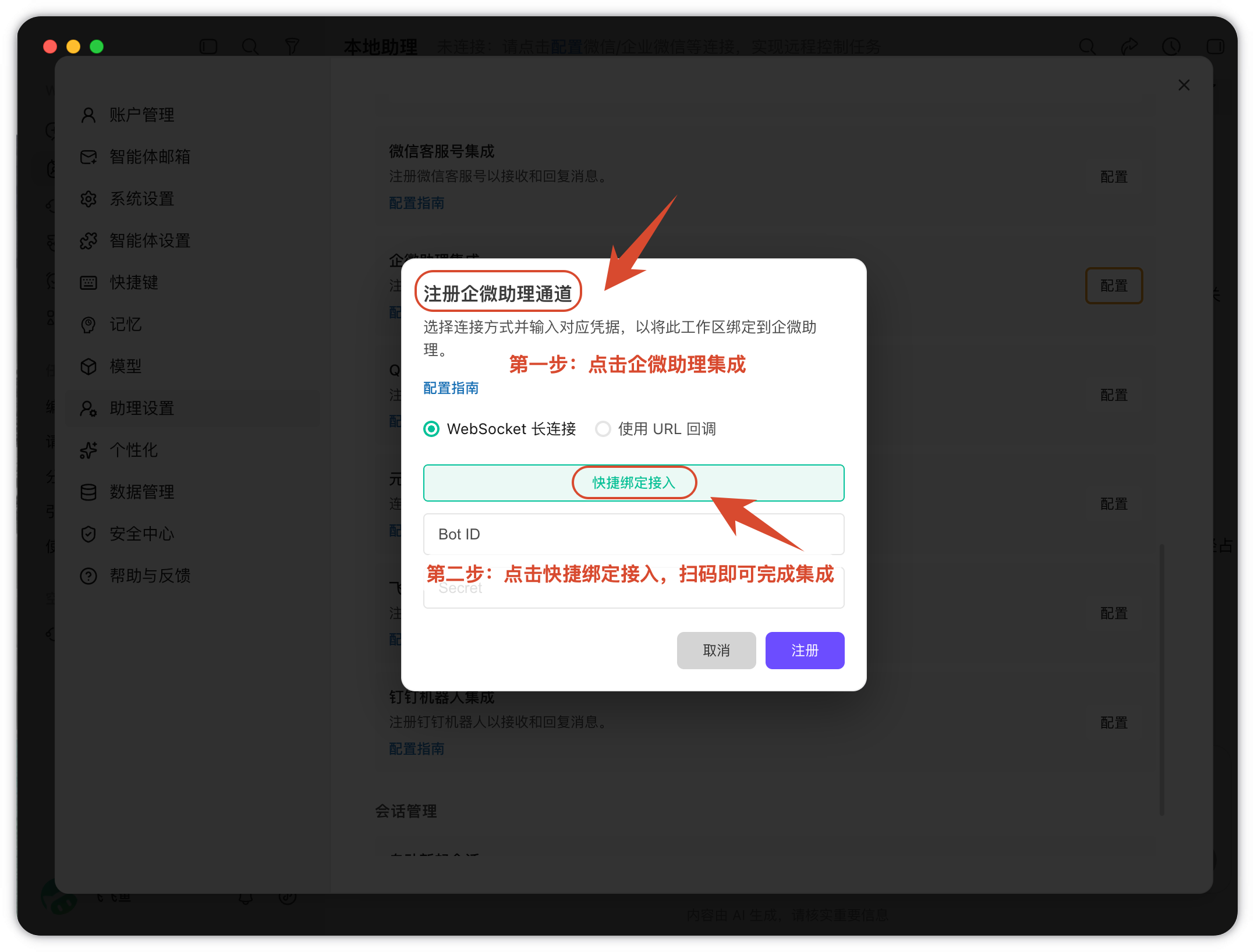Open 智能体邮箱 settings section
Viewport: 1254px width, 952px height.
[193, 157]
